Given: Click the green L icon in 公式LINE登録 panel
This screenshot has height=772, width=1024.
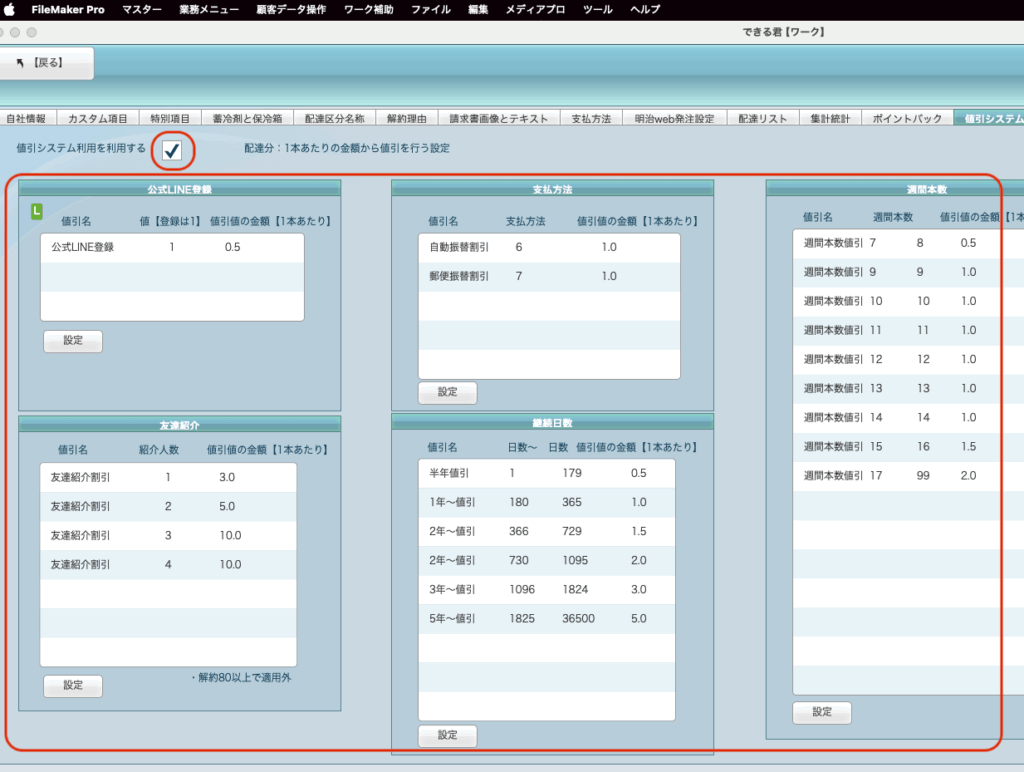Looking at the screenshot, I should click(x=37, y=211).
